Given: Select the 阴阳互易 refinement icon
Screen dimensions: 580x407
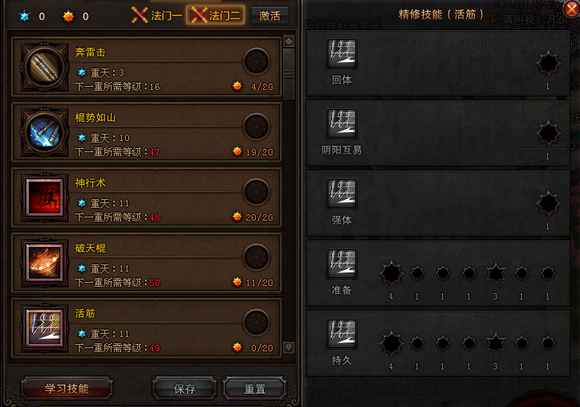Looking at the screenshot, I should pyautogui.click(x=342, y=123).
